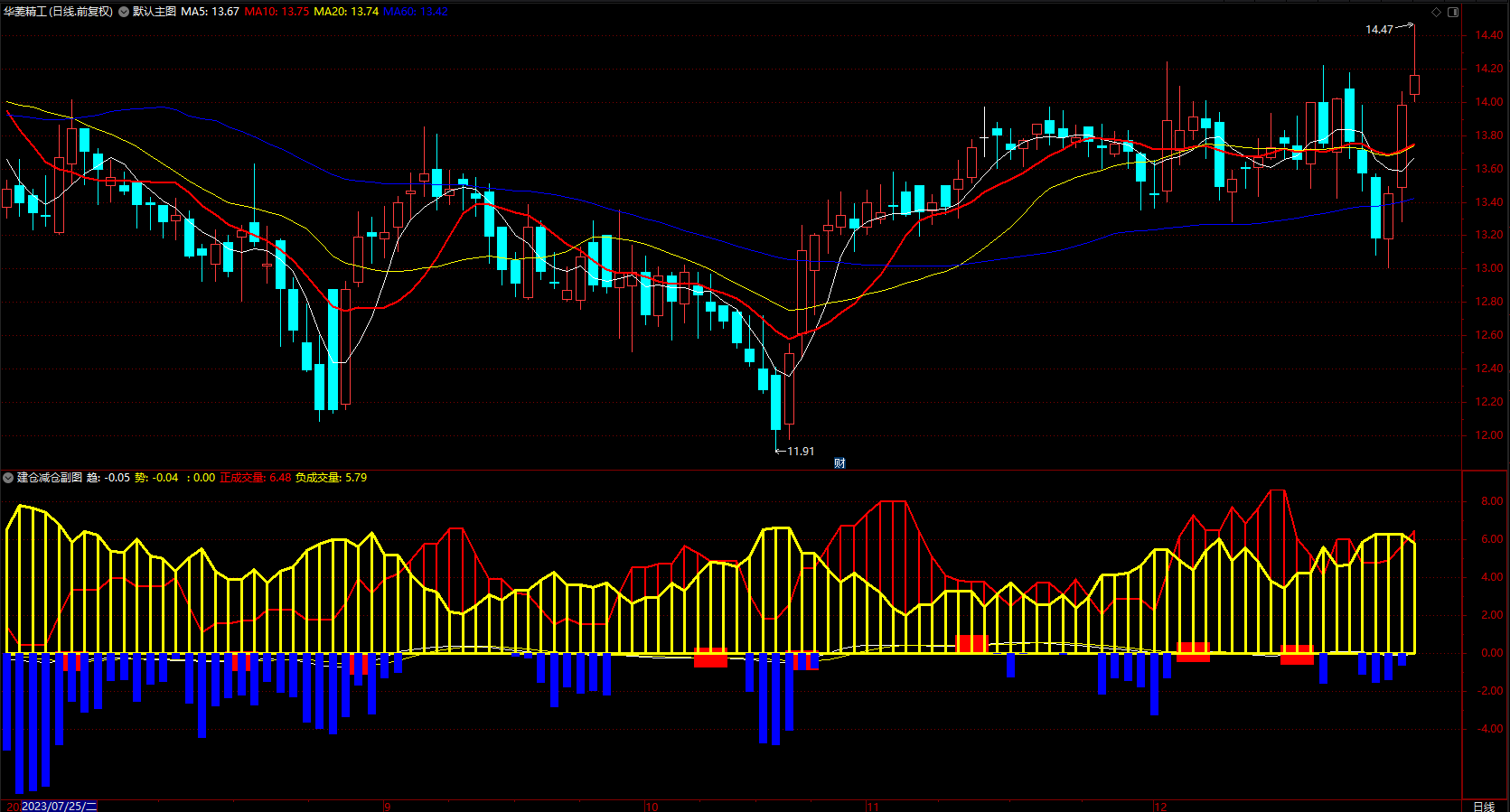This screenshot has width=1510, height=812.
Task: Click the 13.00 price axis label
Action: coord(1489,268)
